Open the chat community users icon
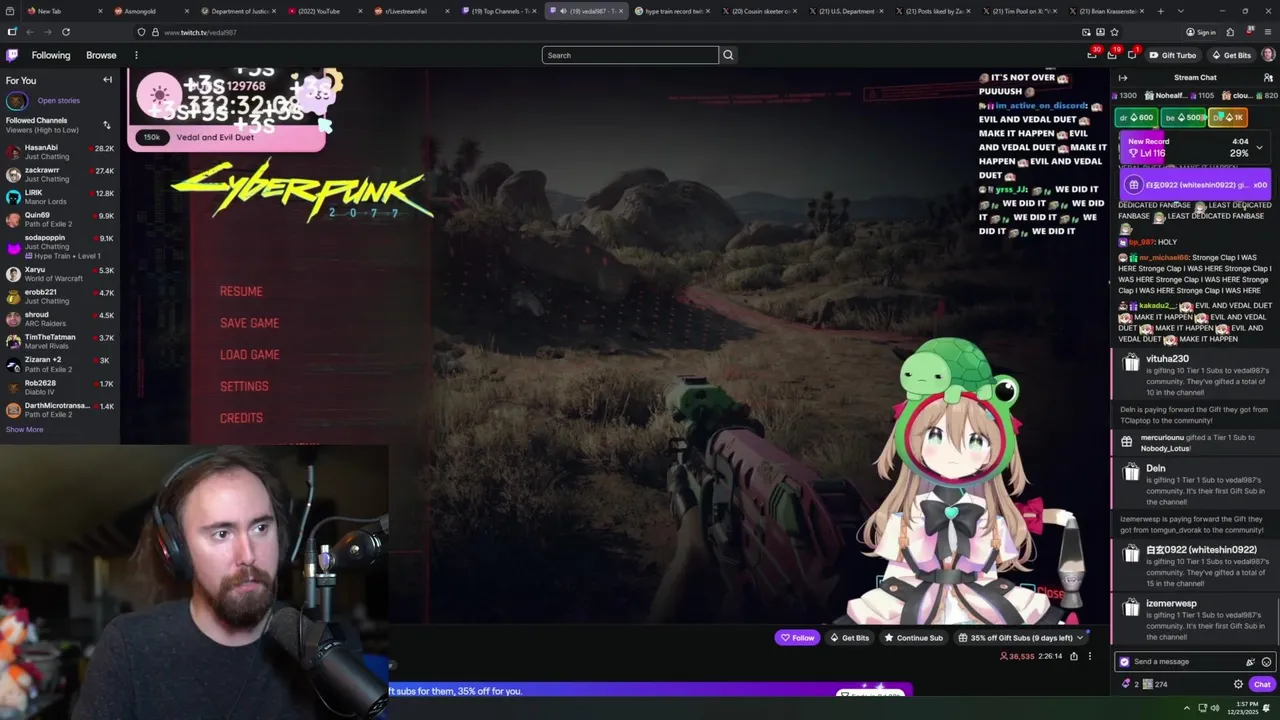This screenshot has height=720, width=1280. point(1268,78)
